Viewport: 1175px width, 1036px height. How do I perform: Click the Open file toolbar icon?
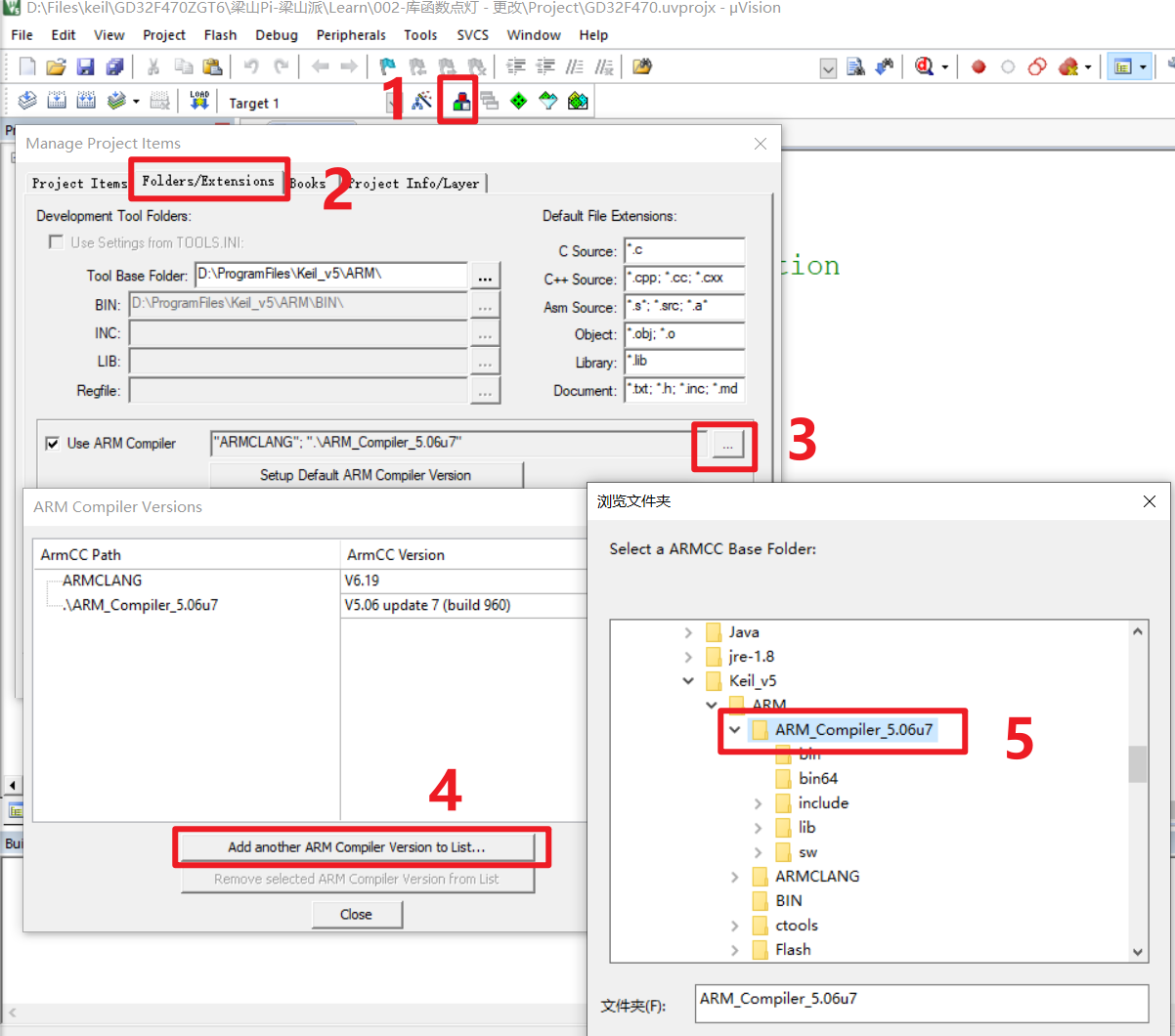click(x=57, y=66)
